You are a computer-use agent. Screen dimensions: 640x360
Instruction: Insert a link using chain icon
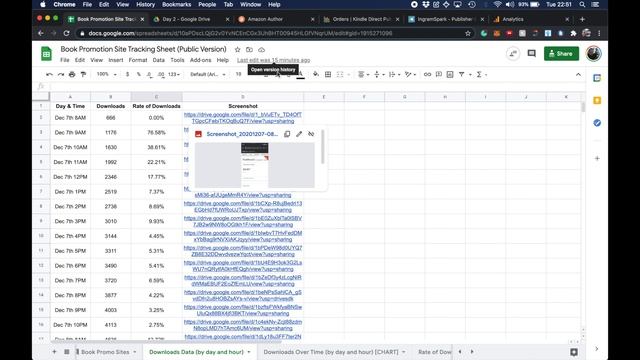(x=427, y=75)
